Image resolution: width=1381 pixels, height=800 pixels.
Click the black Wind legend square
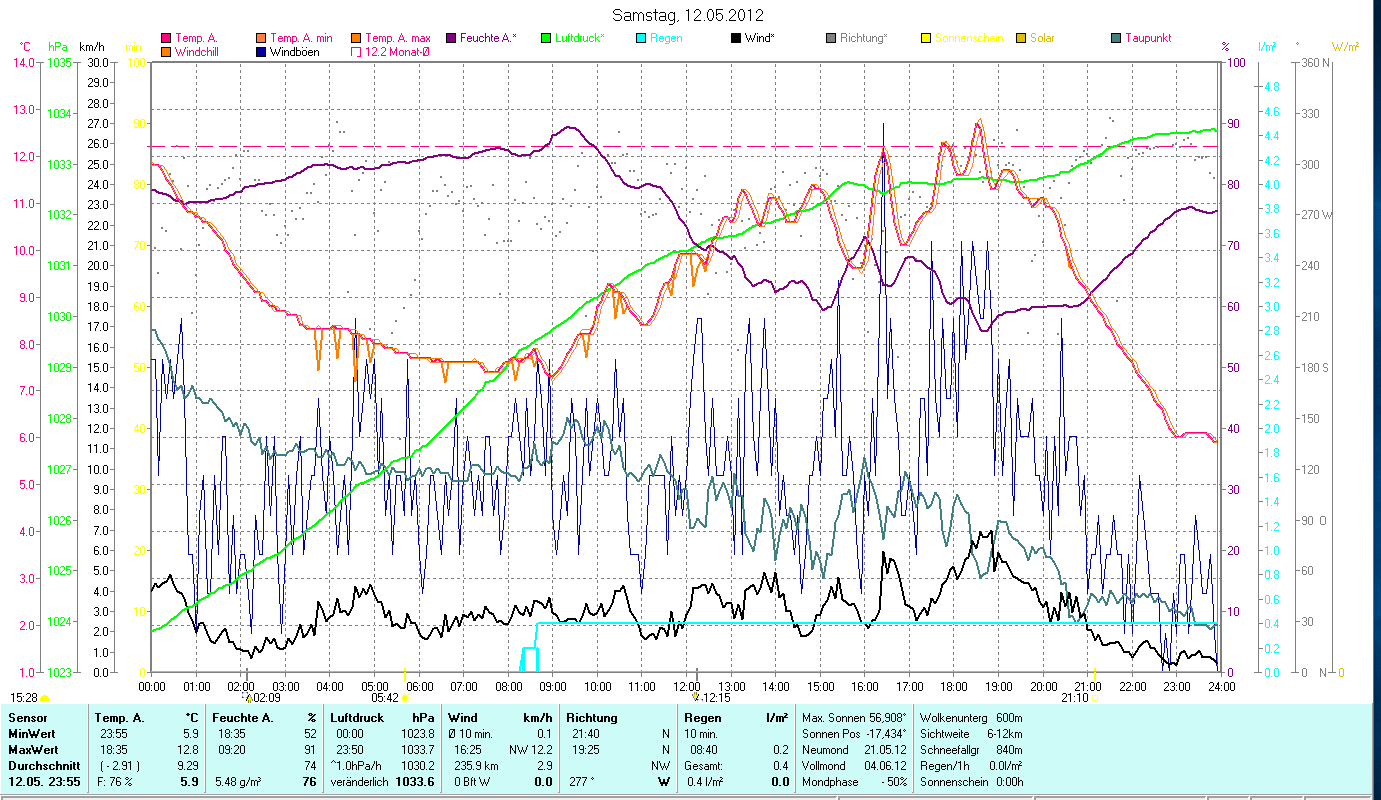click(736, 38)
